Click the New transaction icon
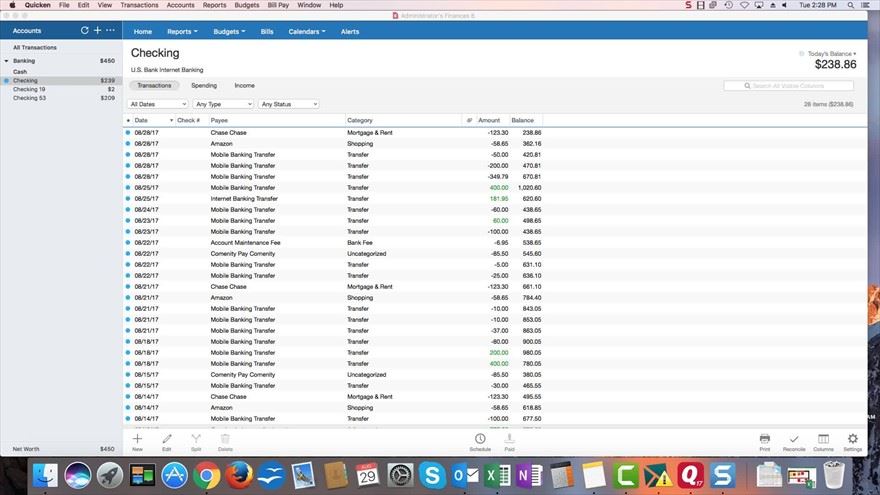This screenshot has height=495, width=880. tap(137, 439)
